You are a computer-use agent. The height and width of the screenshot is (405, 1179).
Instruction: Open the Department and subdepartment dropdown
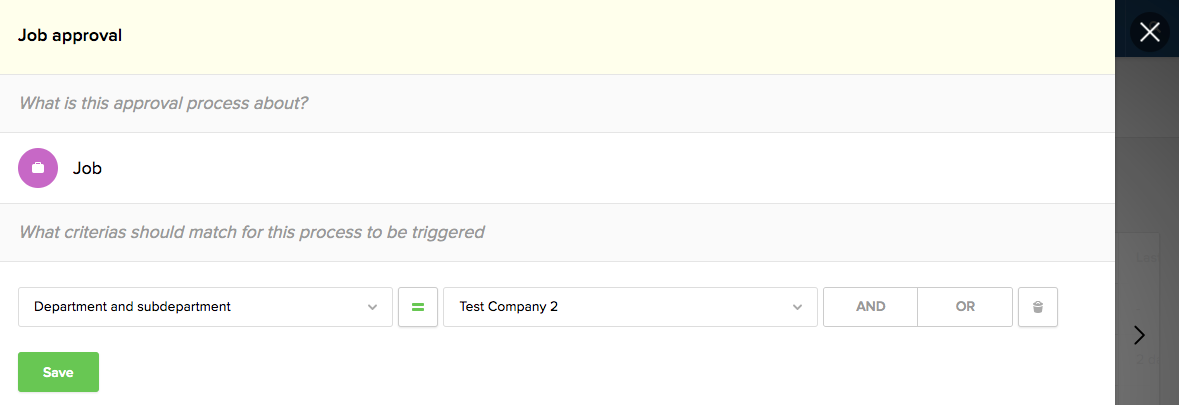click(205, 307)
